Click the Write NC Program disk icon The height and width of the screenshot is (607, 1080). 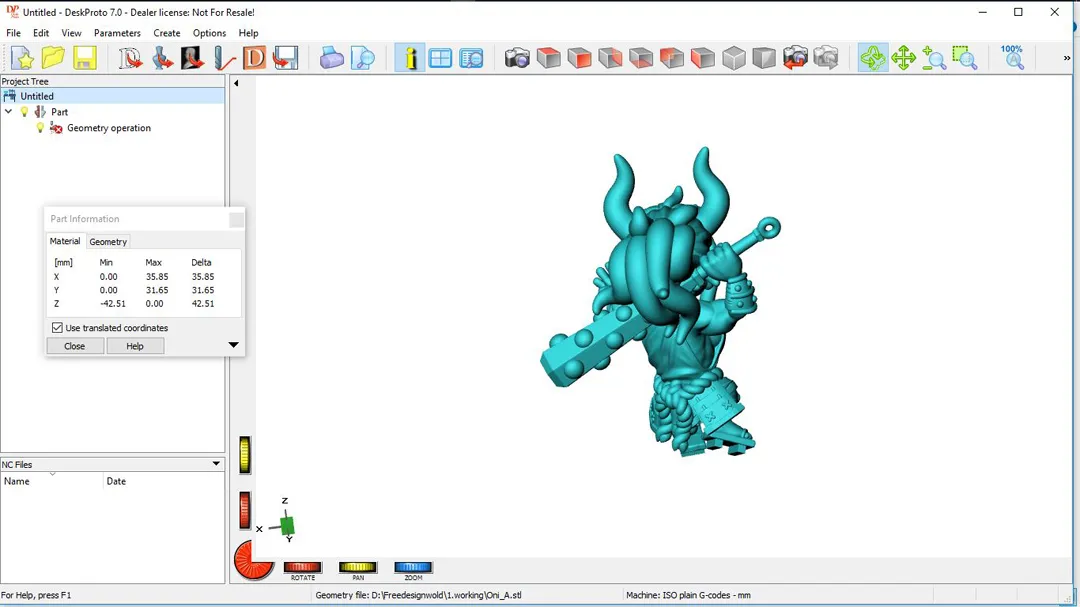coord(285,58)
